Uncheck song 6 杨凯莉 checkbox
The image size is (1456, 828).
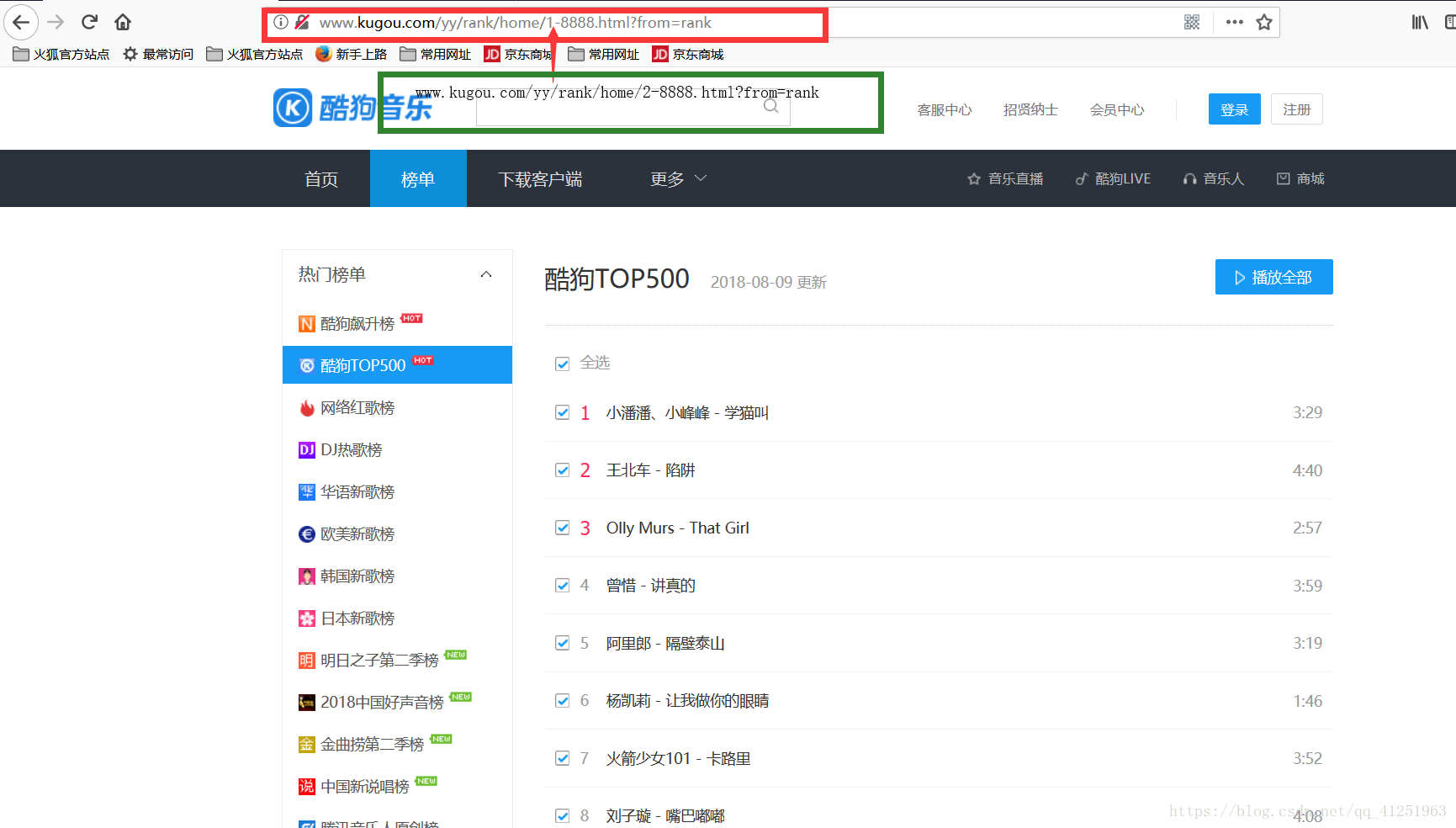click(563, 701)
